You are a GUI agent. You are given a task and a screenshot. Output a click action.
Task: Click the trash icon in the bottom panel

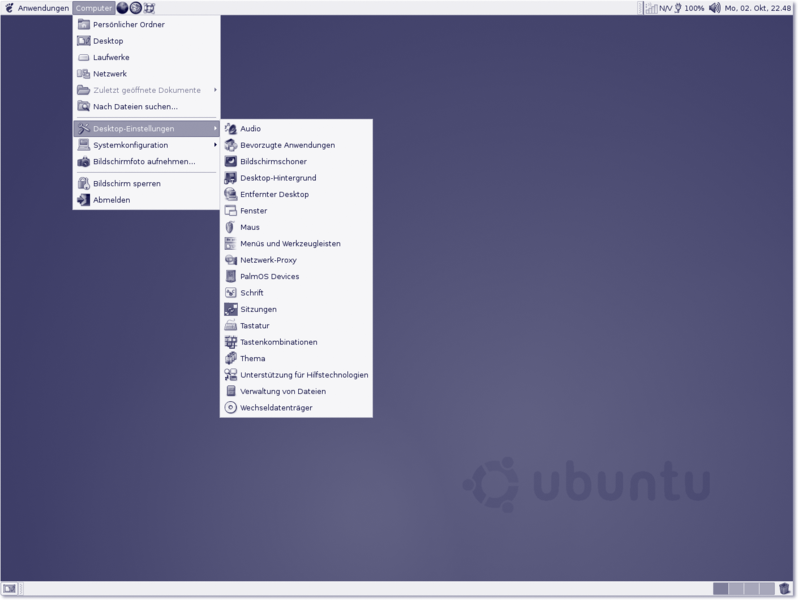coord(786,589)
